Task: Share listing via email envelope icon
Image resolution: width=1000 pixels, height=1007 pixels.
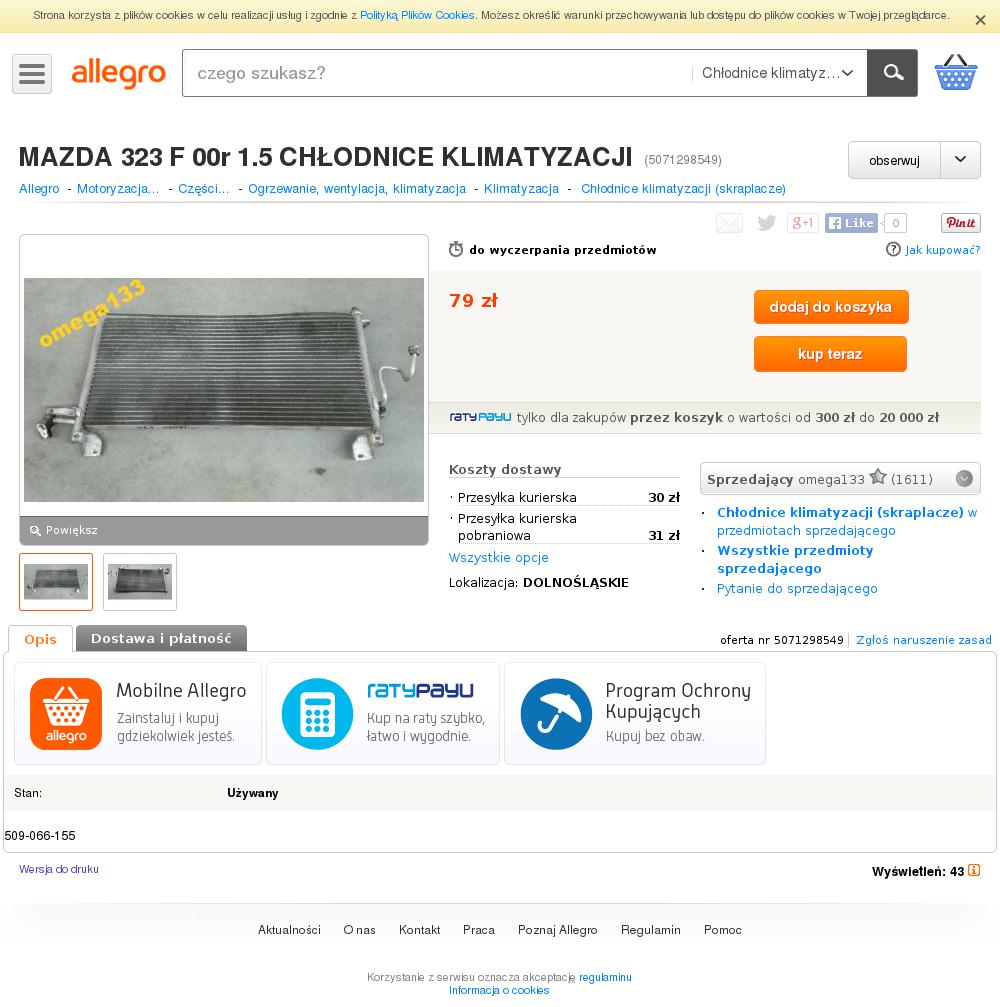Action: (729, 223)
